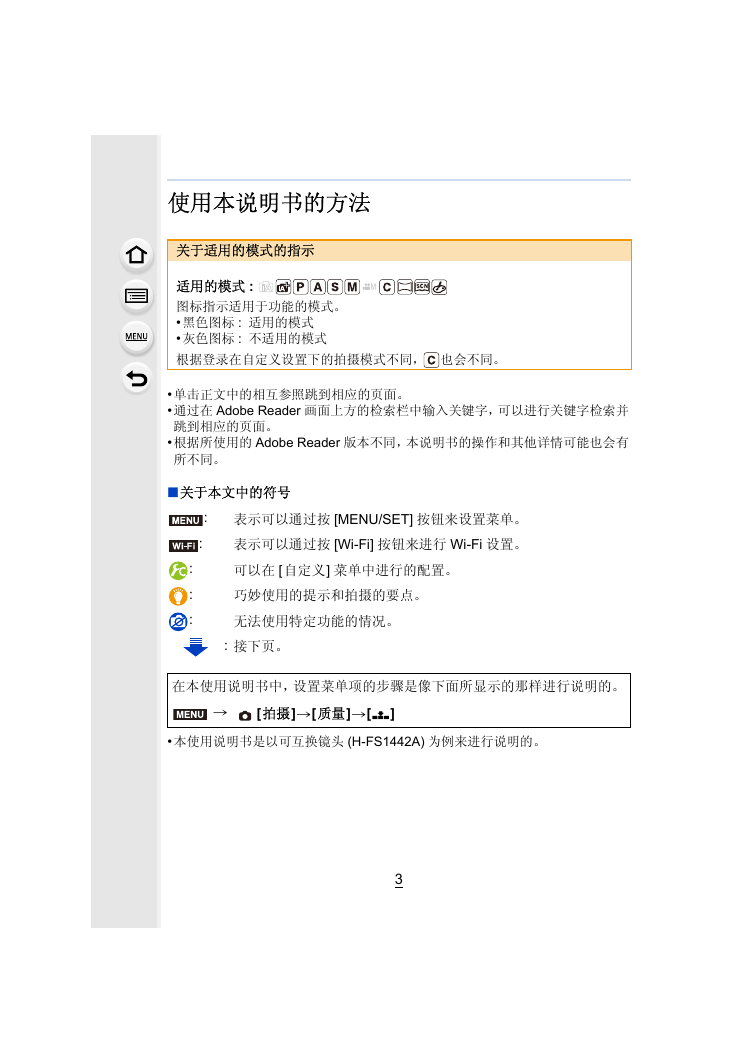This screenshot has height=1064, width=753.
Task: Click the first Adobe Reader mention text
Action: 258,411
